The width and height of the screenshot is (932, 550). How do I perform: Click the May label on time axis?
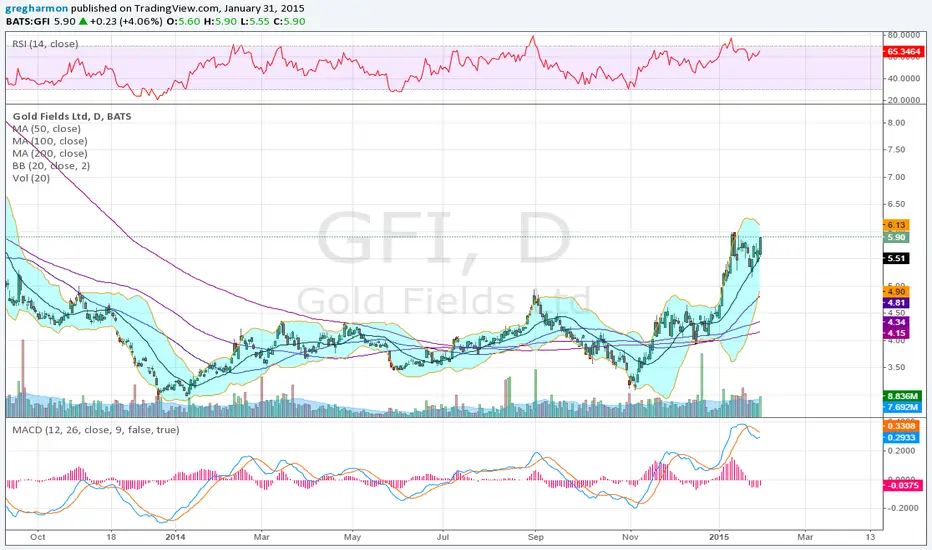coord(352,537)
